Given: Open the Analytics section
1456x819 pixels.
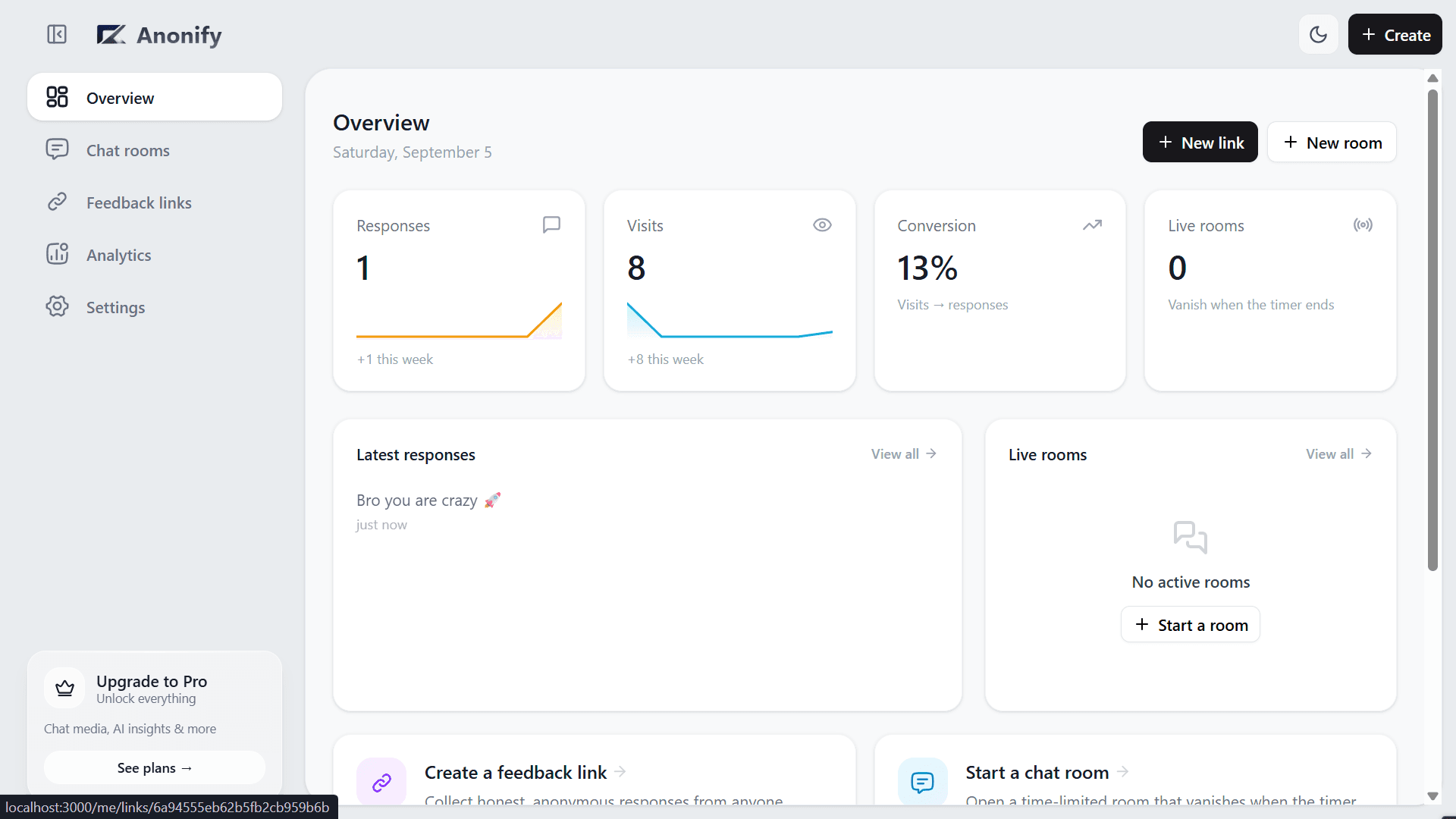Looking at the screenshot, I should (155, 254).
